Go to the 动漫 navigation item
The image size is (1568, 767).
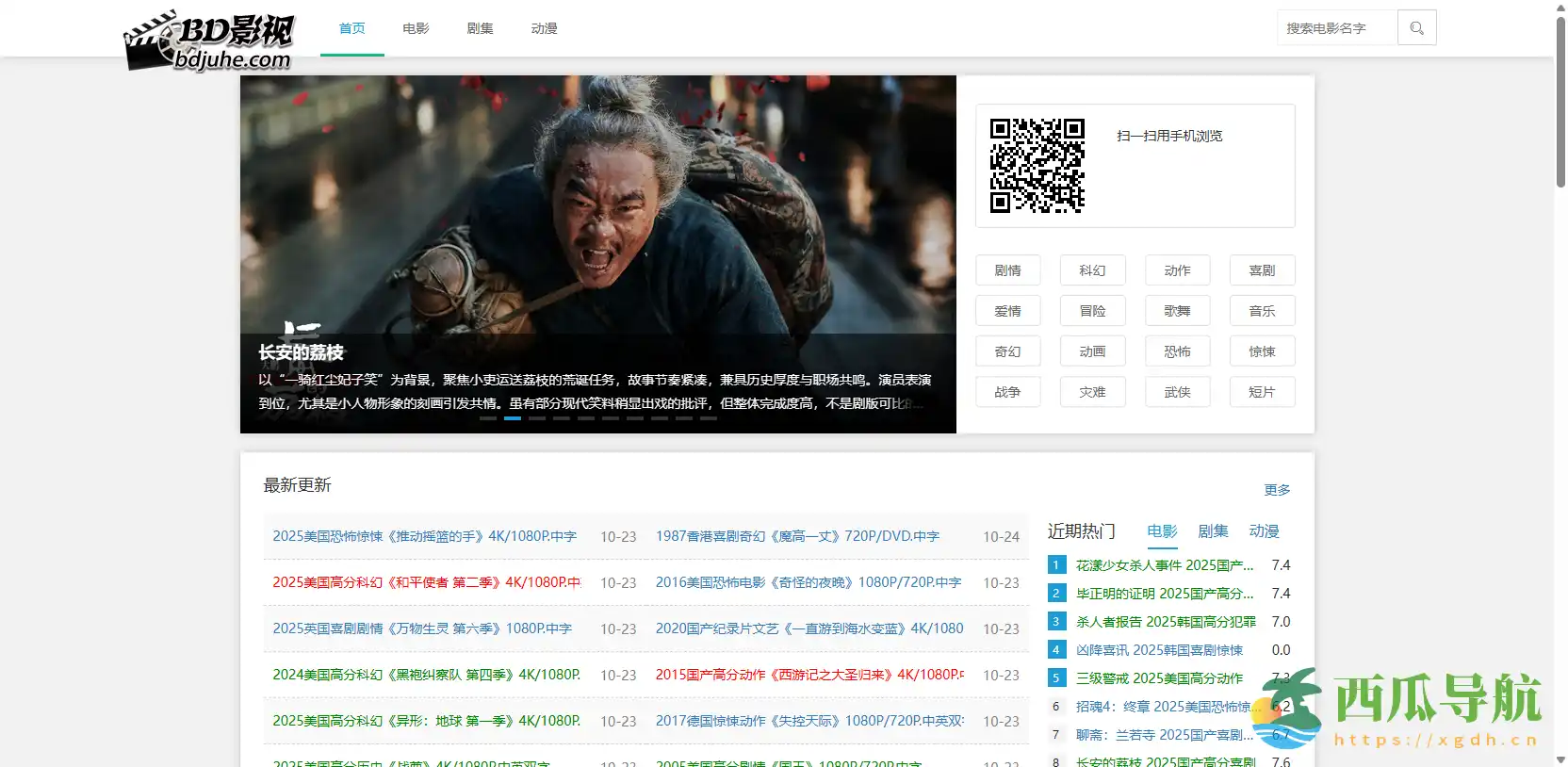(544, 28)
